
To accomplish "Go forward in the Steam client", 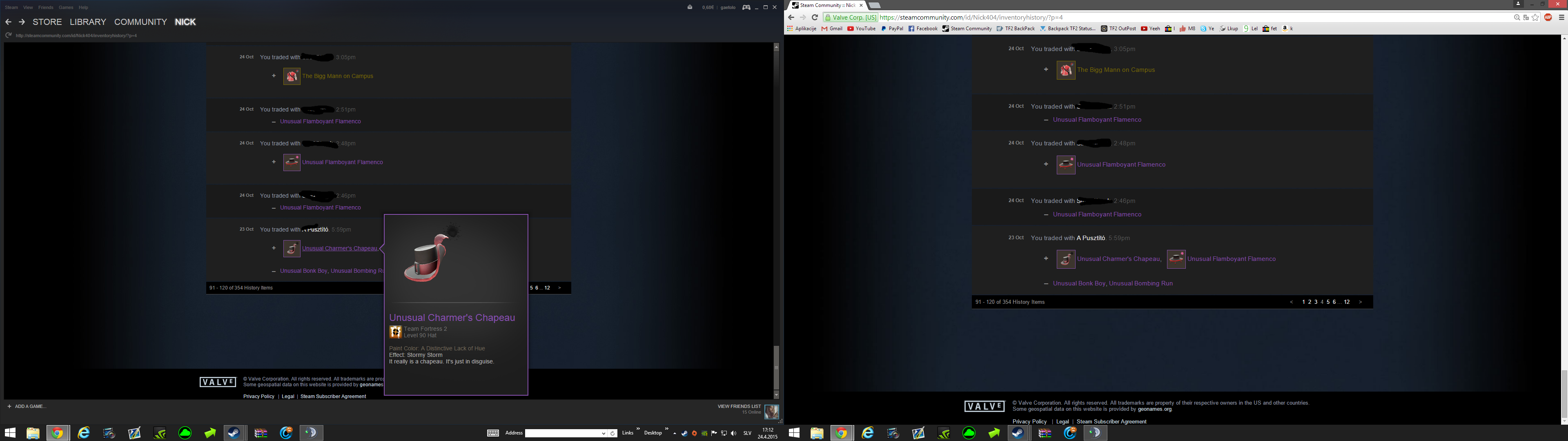I will point(22,22).
